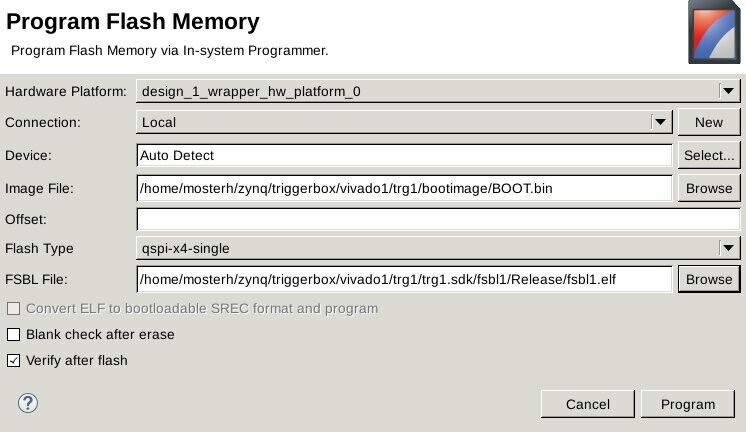Click the empty Offset input field
The image size is (746, 432).
(438, 219)
